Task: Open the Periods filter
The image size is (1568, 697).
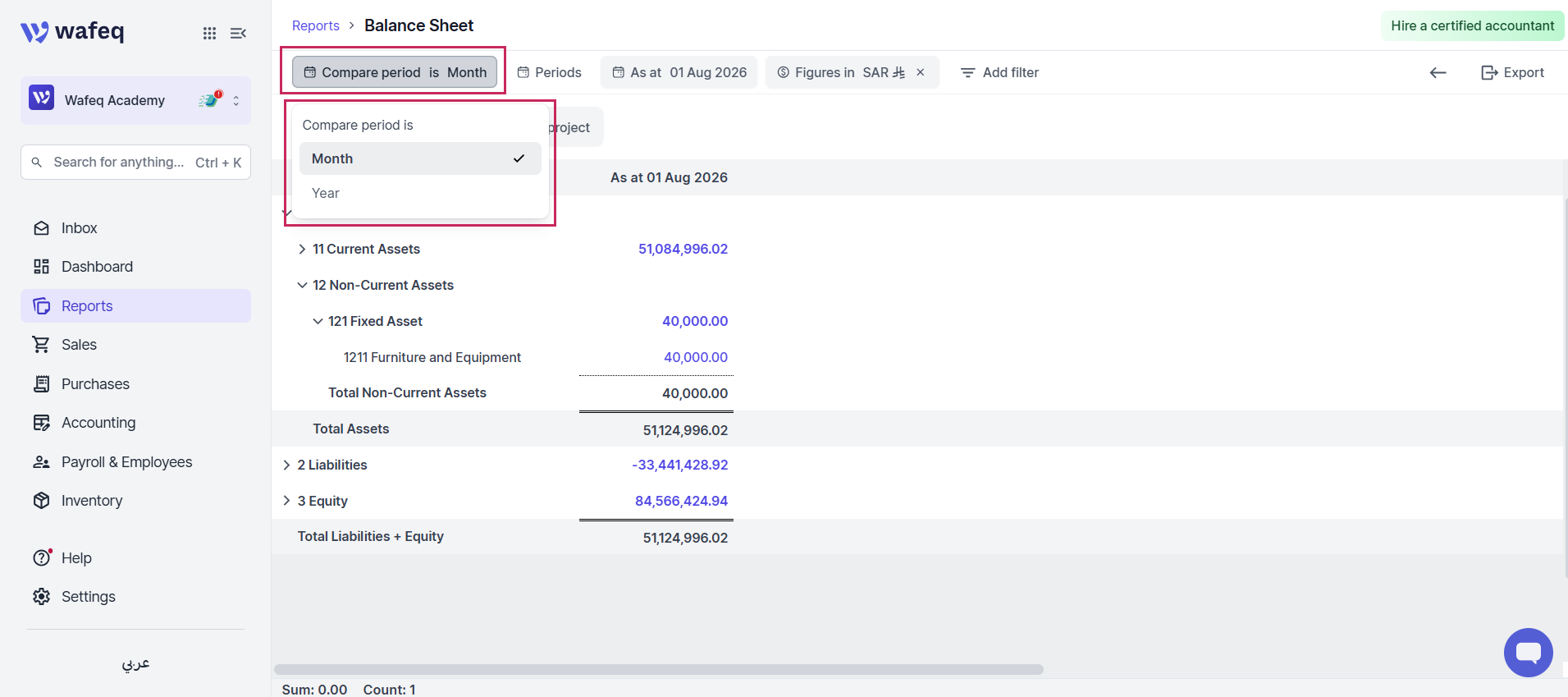Action: pyautogui.click(x=549, y=72)
